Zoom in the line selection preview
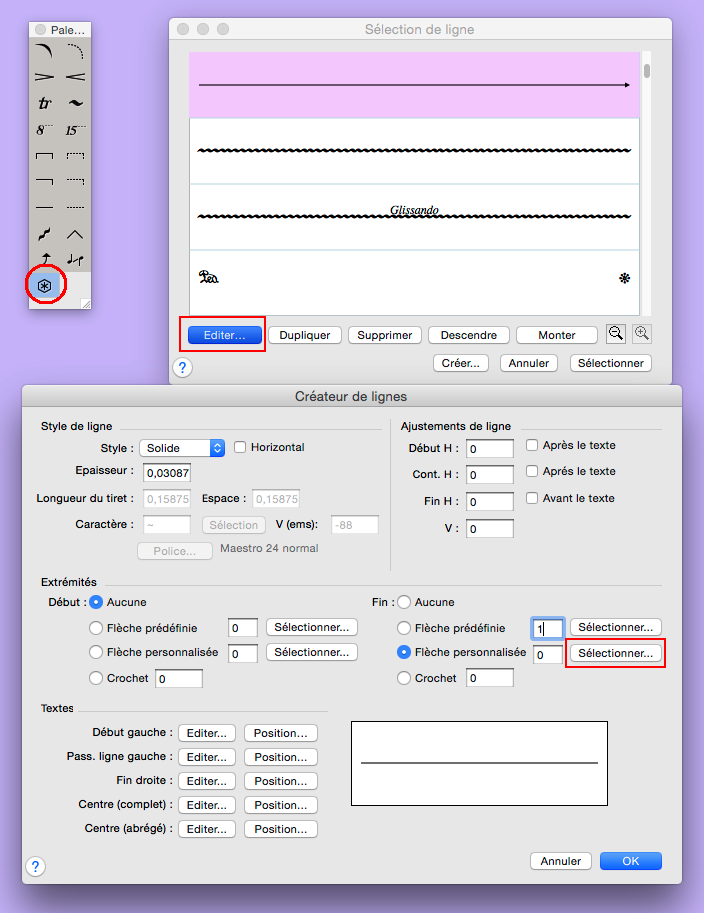704x913 pixels. tap(642, 335)
